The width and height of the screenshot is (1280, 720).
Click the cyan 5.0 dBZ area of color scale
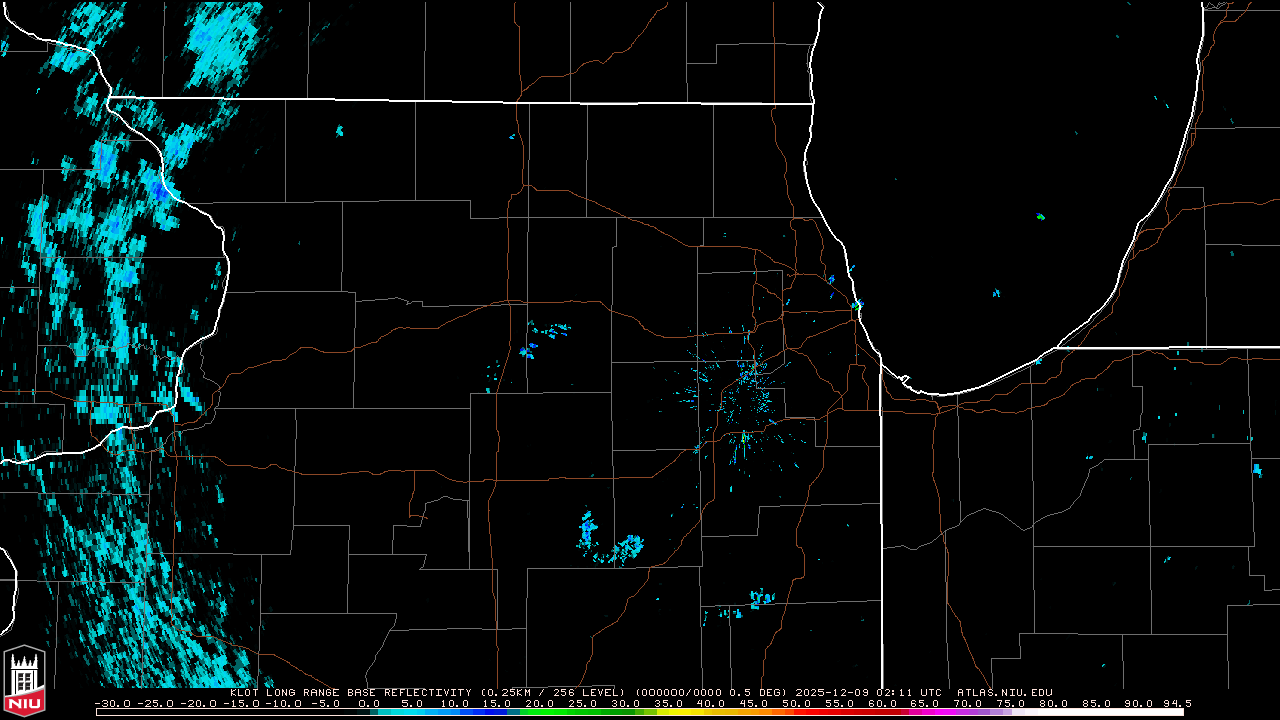coord(412,712)
